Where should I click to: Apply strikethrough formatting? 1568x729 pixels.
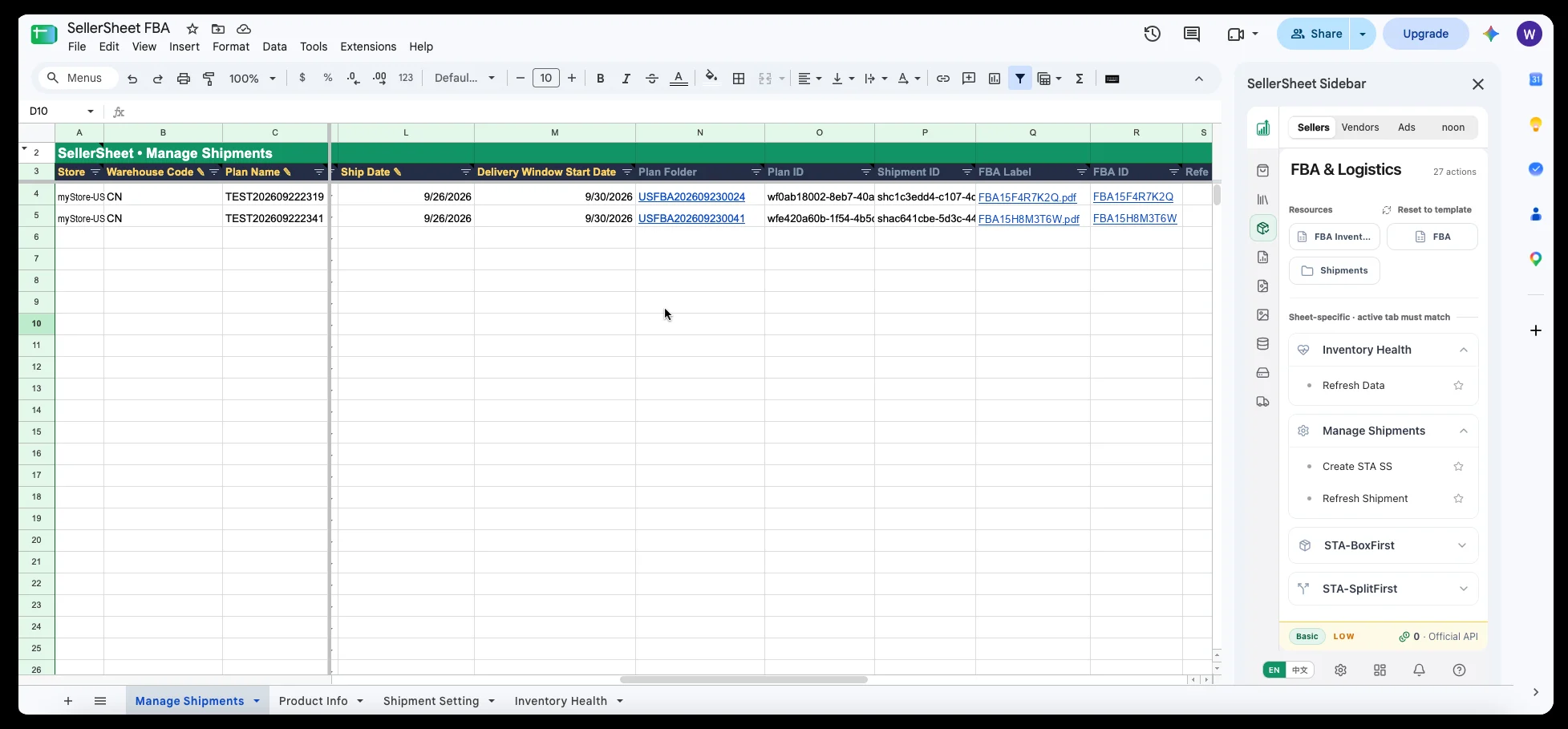(x=652, y=79)
